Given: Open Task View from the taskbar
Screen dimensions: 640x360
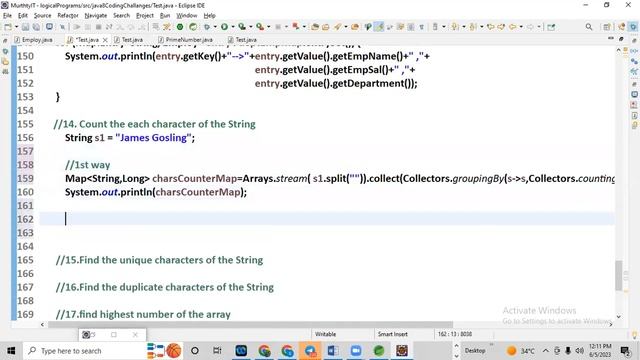Looking at the screenshot, I should (217, 351).
